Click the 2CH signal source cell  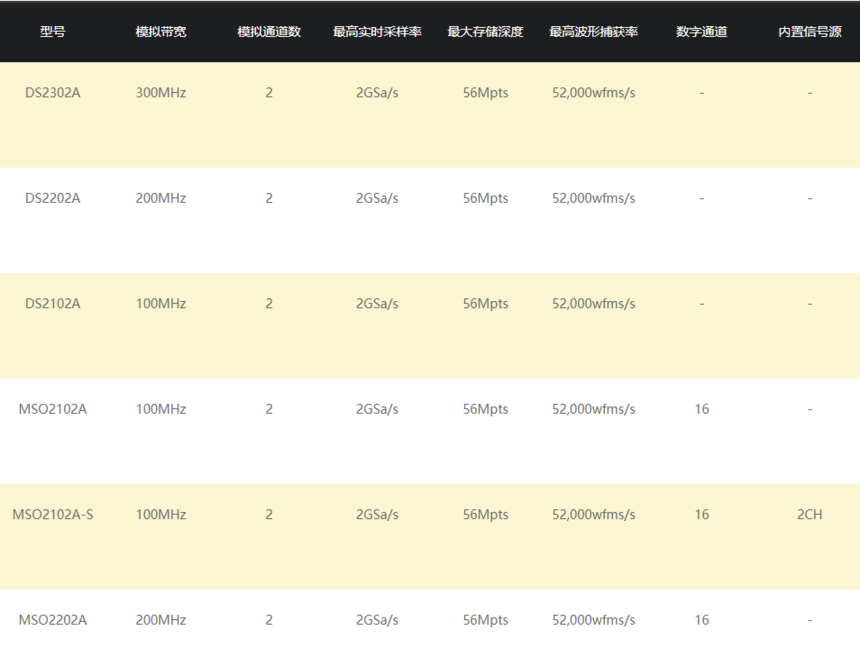810,515
